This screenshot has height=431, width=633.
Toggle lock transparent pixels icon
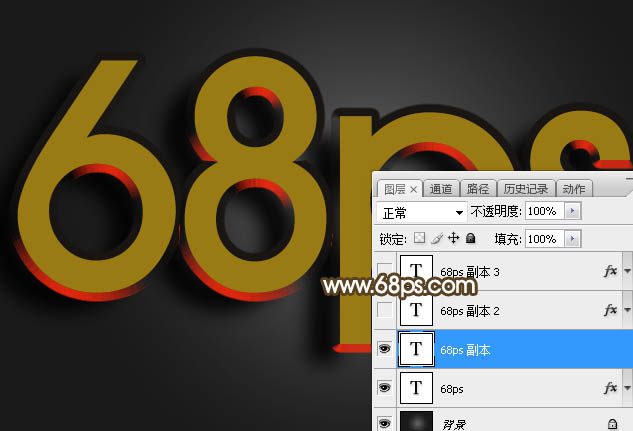419,238
